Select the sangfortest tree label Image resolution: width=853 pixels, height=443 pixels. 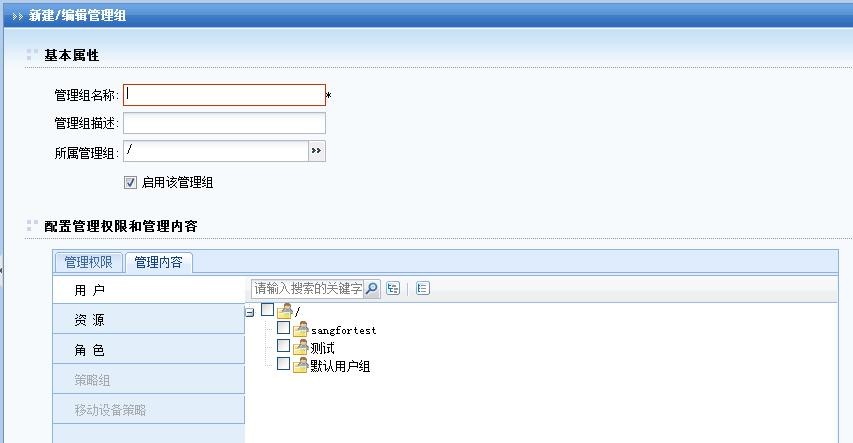tap(343, 330)
